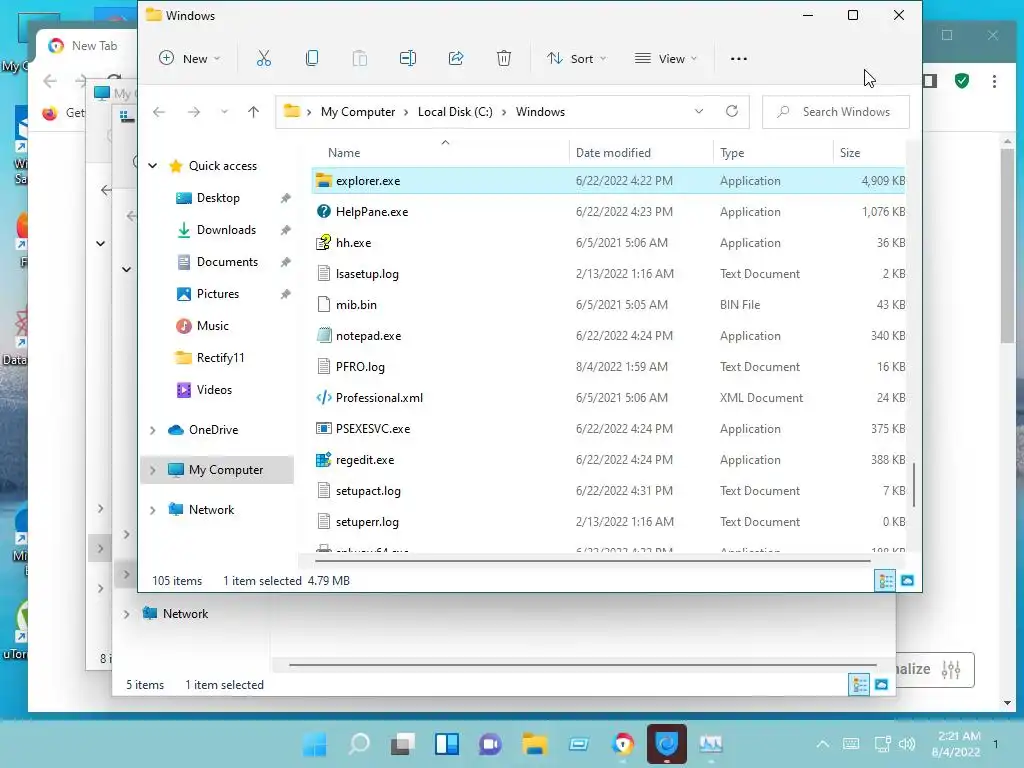The height and width of the screenshot is (768, 1024).
Task: Open the recent locations dropdown arrow
Action: click(224, 112)
